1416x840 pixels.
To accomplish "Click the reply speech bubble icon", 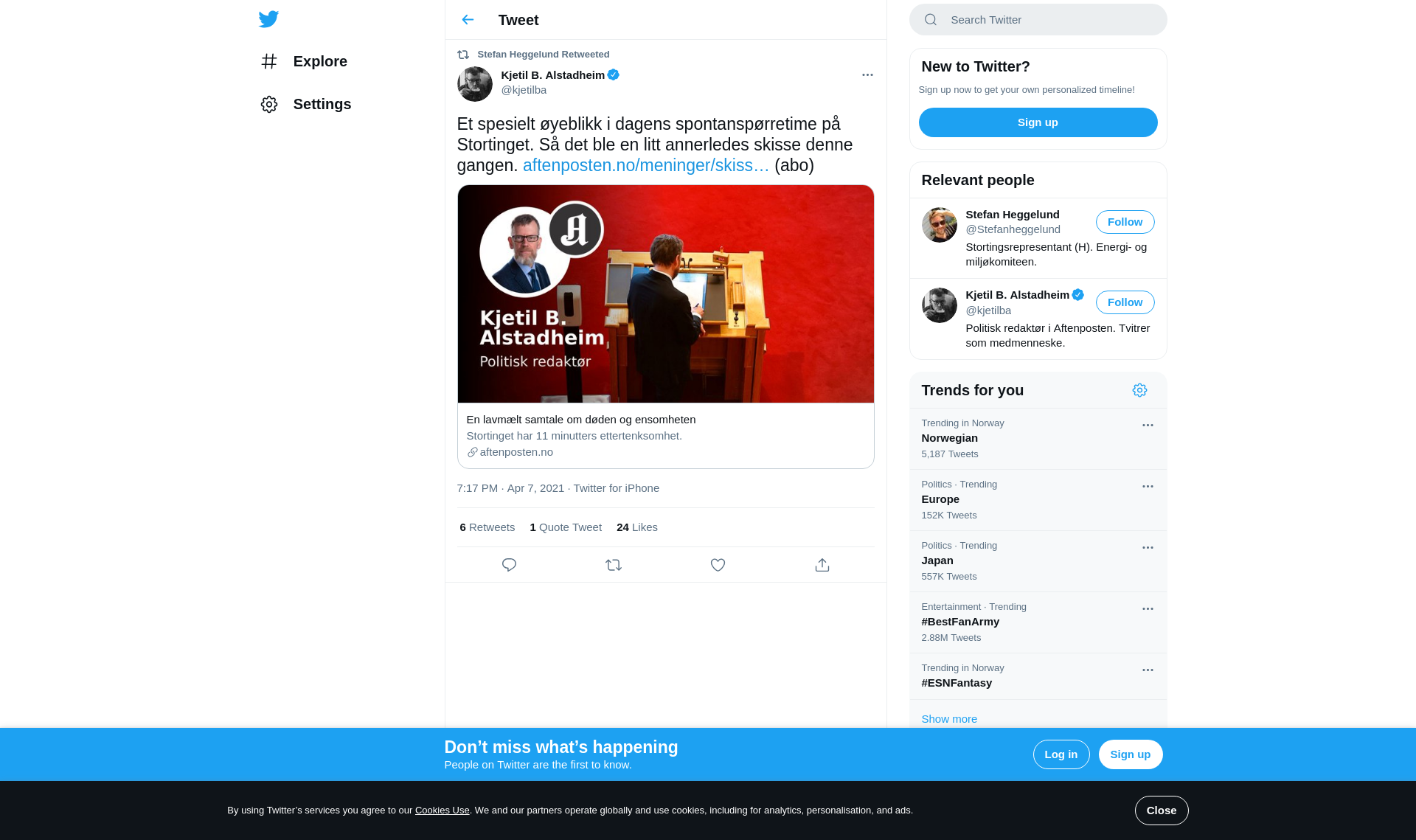I will click(509, 565).
